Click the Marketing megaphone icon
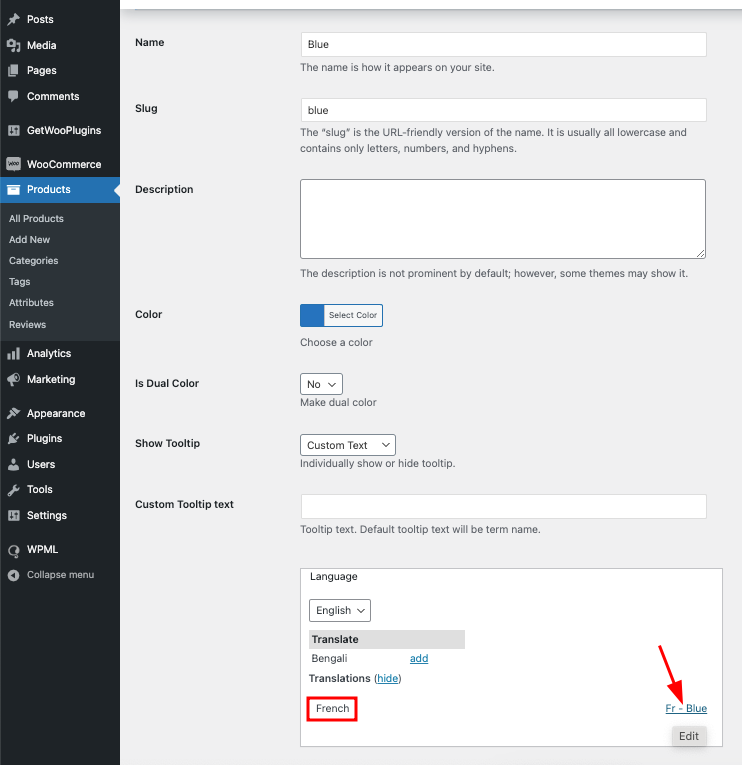Screen dimensions: 742x765 (14, 380)
